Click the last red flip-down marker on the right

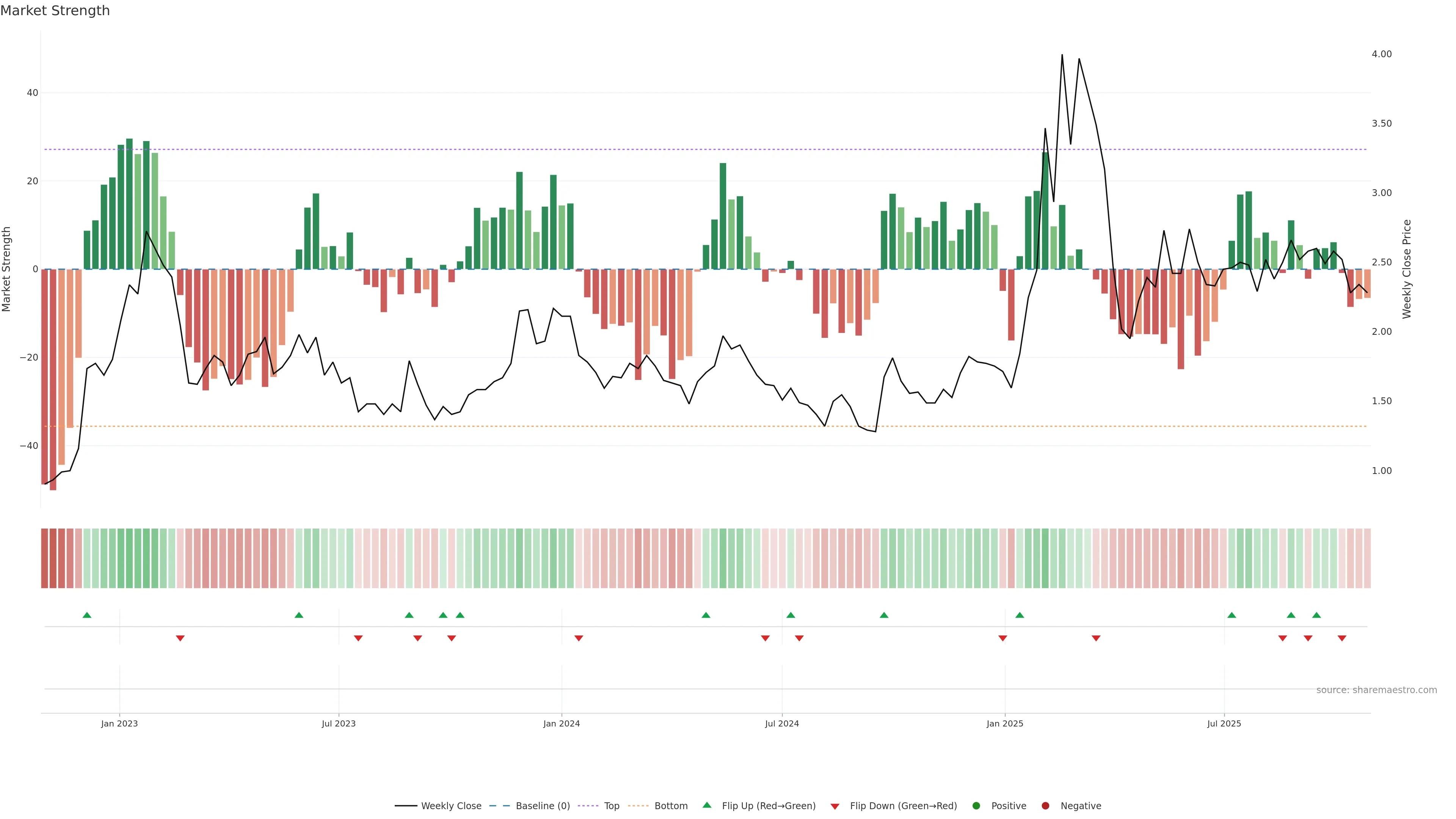tap(1342, 638)
